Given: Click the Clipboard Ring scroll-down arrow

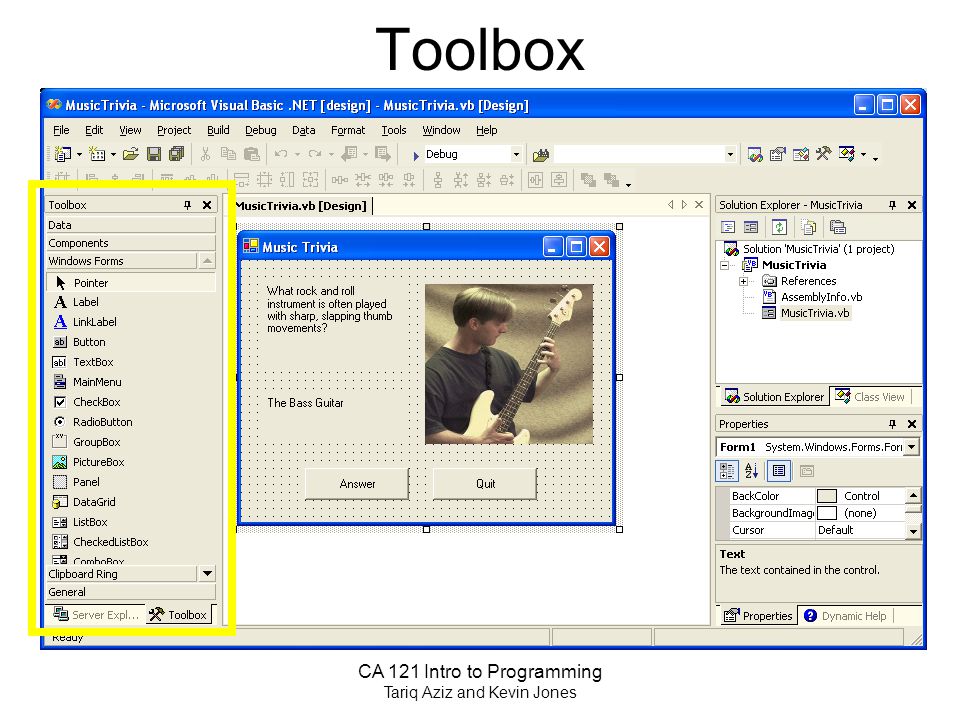Looking at the screenshot, I should [208, 574].
